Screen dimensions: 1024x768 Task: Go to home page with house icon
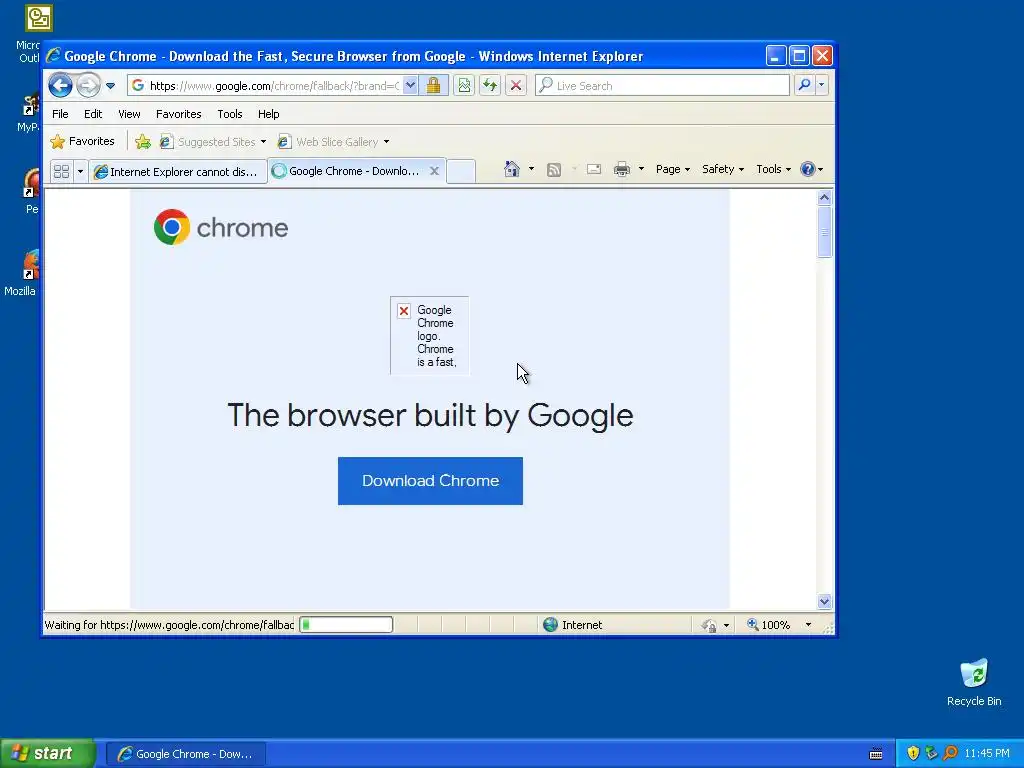coord(512,169)
